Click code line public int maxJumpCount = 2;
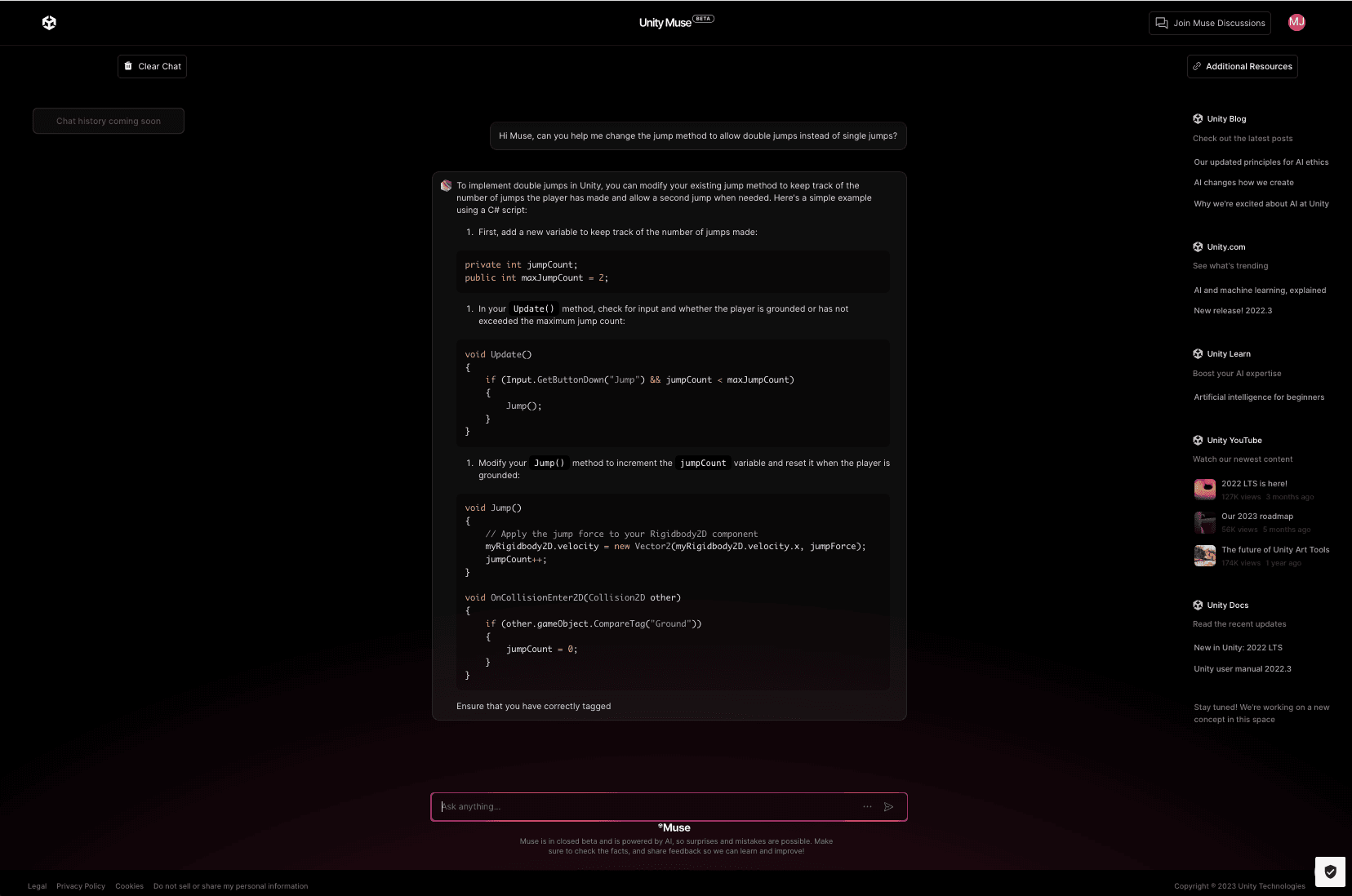Image resolution: width=1352 pixels, height=896 pixels. point(536,278)
